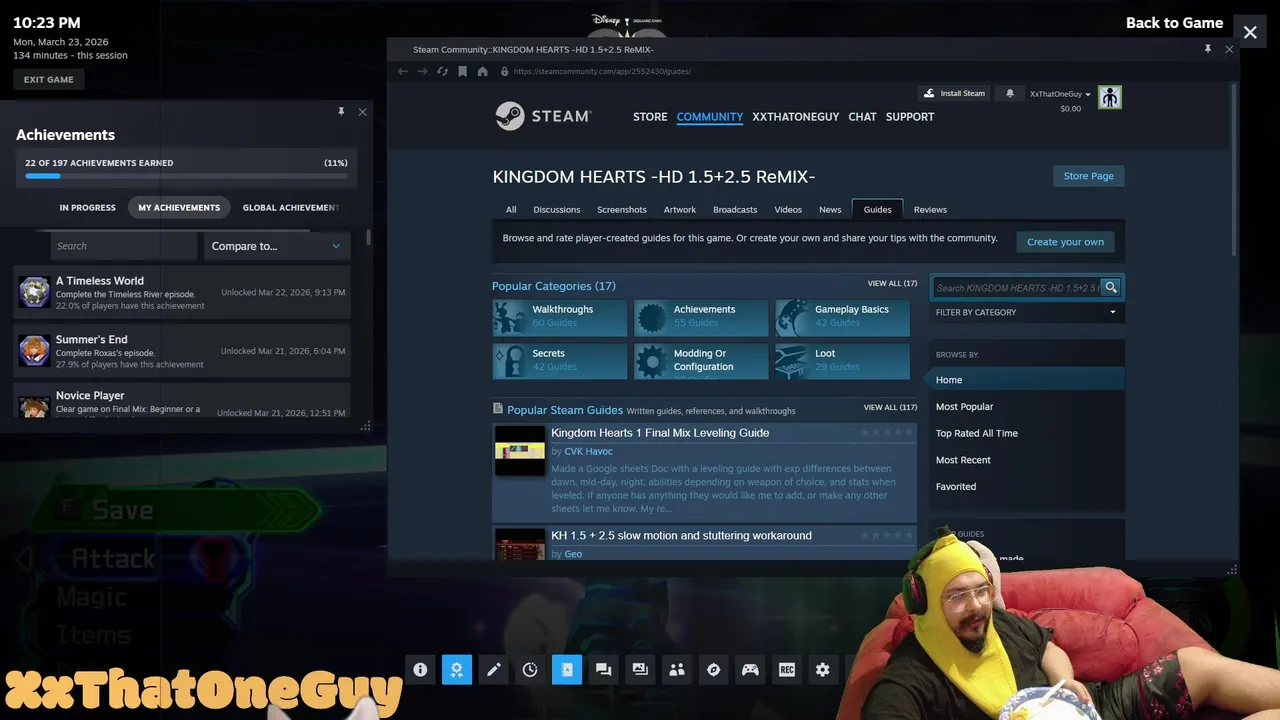This screenshot has height=720, width=1280.
Task: Switch to In Progress achievements tab
Action: point(88,208)
